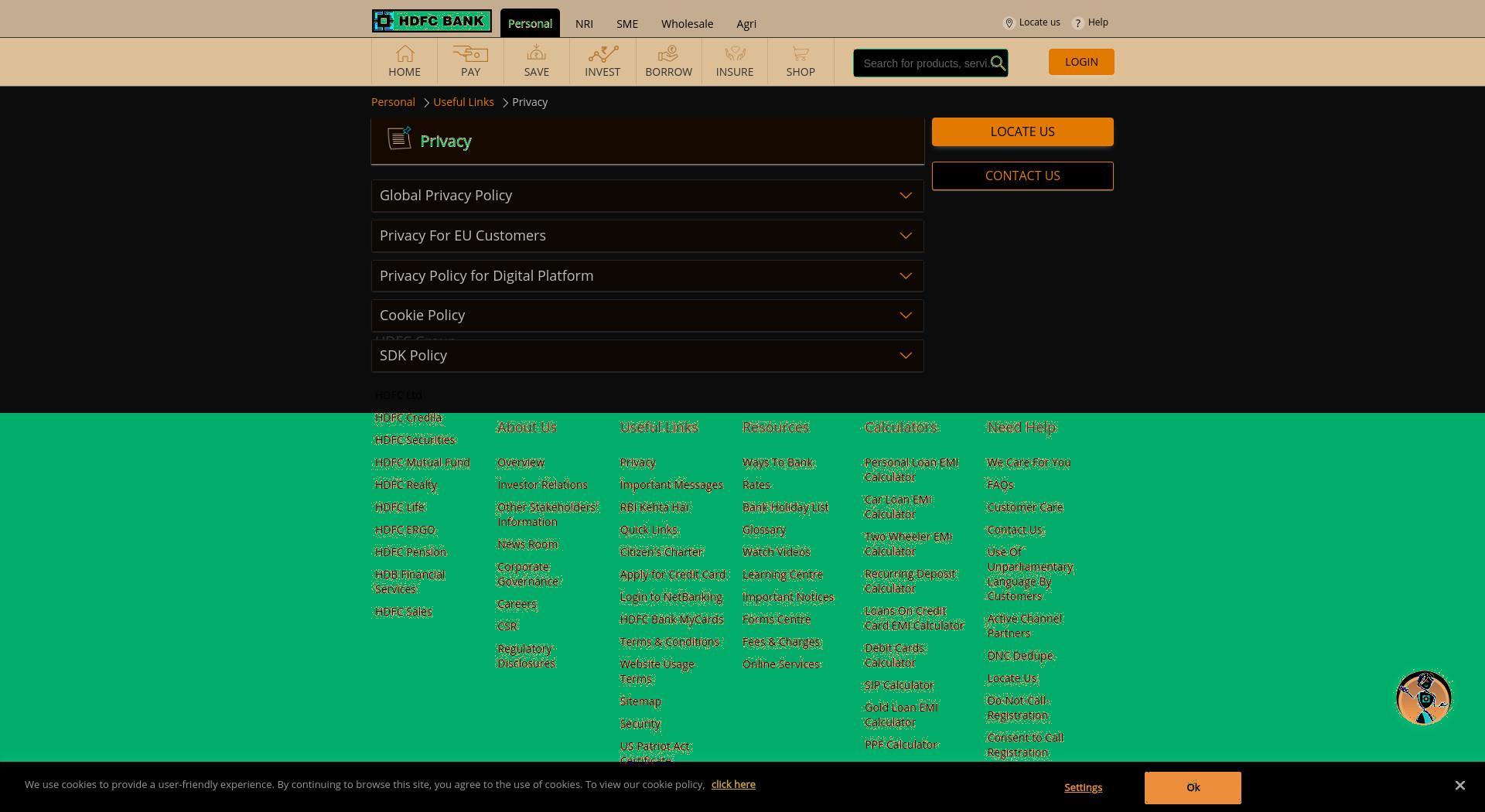Open the INVEST navigation icon
Image resolution: width=1485 pixels, height=812 pixels.
[603, 53]
